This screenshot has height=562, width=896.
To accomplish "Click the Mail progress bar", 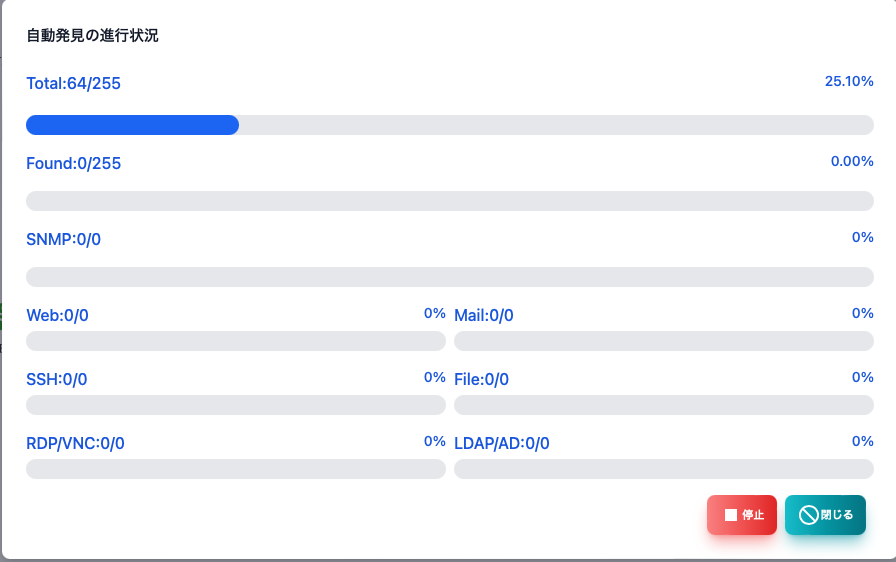I will 664,341.
